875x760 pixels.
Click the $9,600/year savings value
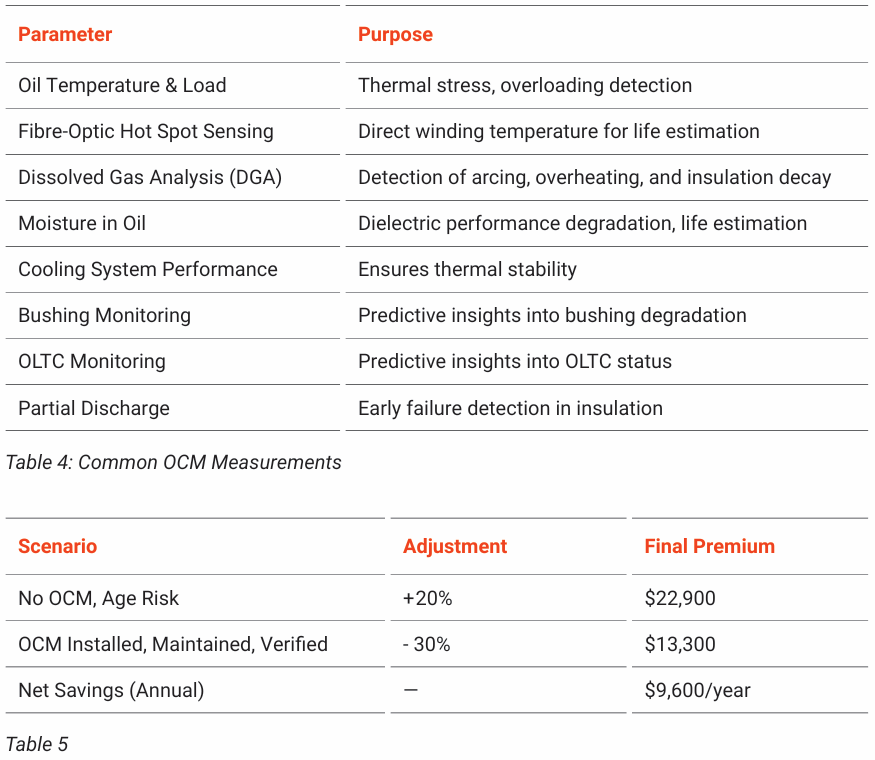697,691
